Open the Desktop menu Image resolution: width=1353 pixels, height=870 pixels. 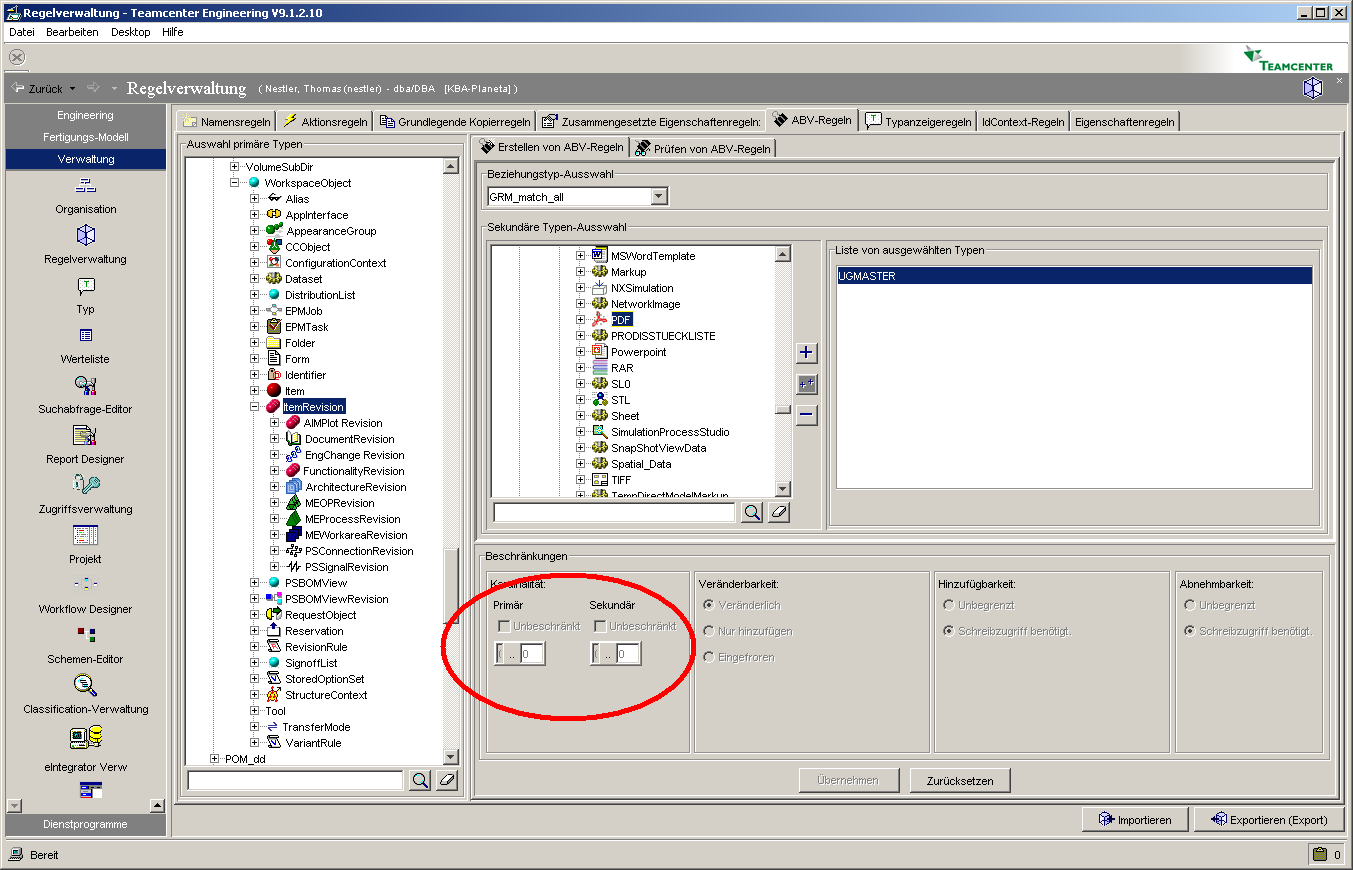coord(131,32)
